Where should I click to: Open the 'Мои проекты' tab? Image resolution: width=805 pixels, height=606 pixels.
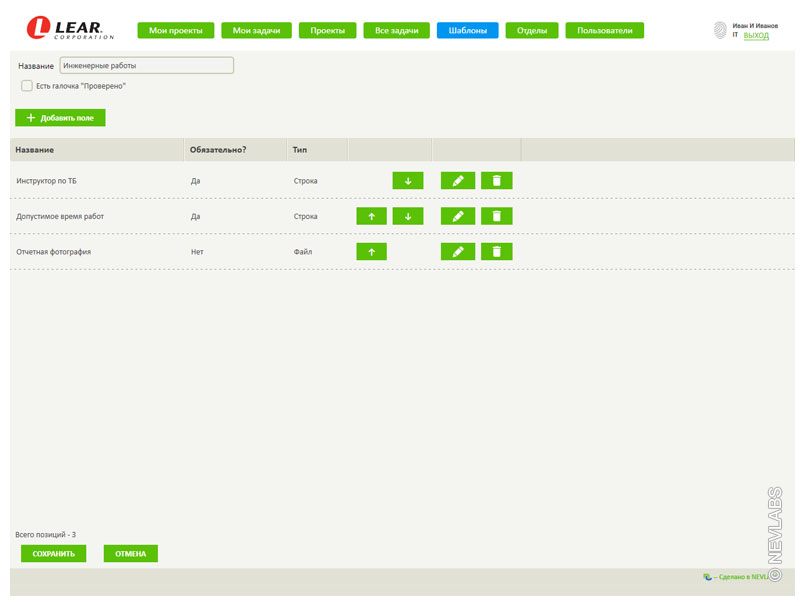tap(175, 31)
